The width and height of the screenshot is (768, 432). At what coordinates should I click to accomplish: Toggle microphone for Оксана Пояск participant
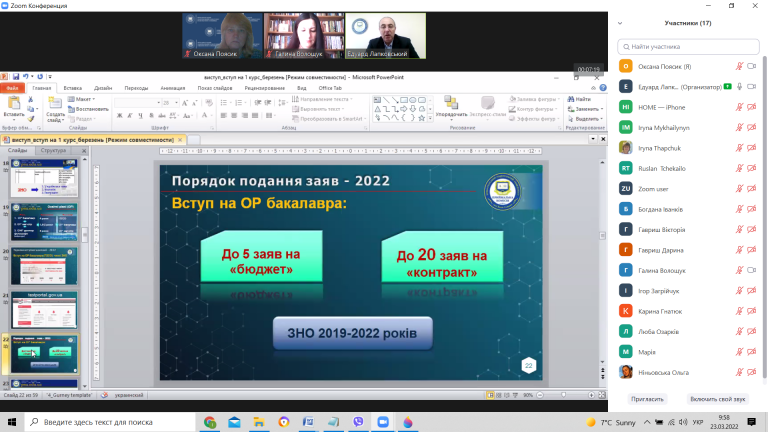coord(739,66)
